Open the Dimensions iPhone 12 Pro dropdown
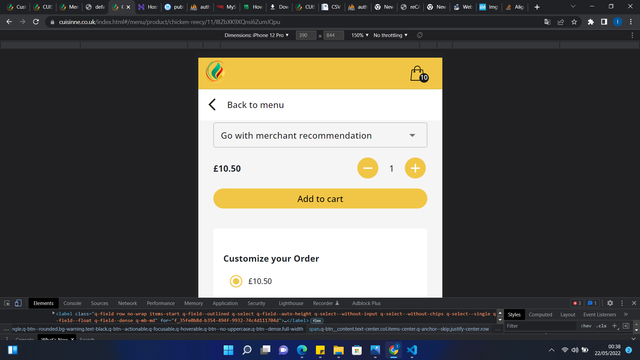This screenshot has height=360, width=640. tap(256, 35)
